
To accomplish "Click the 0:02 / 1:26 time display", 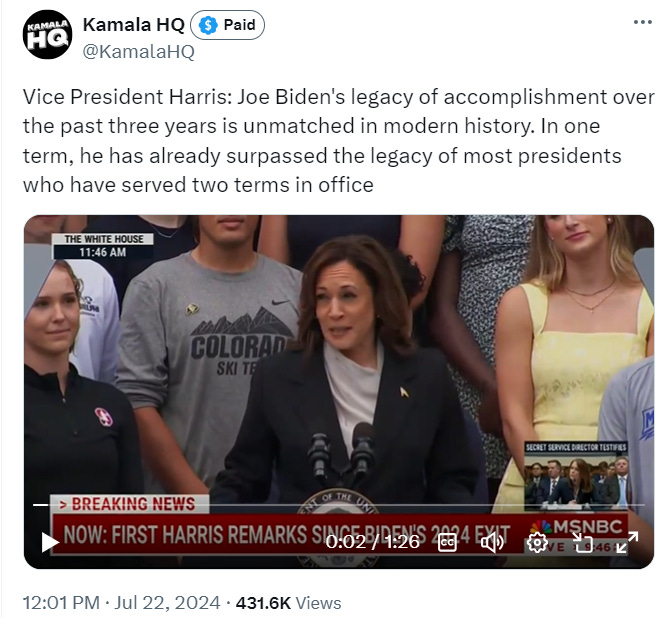I will [x=372, y=542].
